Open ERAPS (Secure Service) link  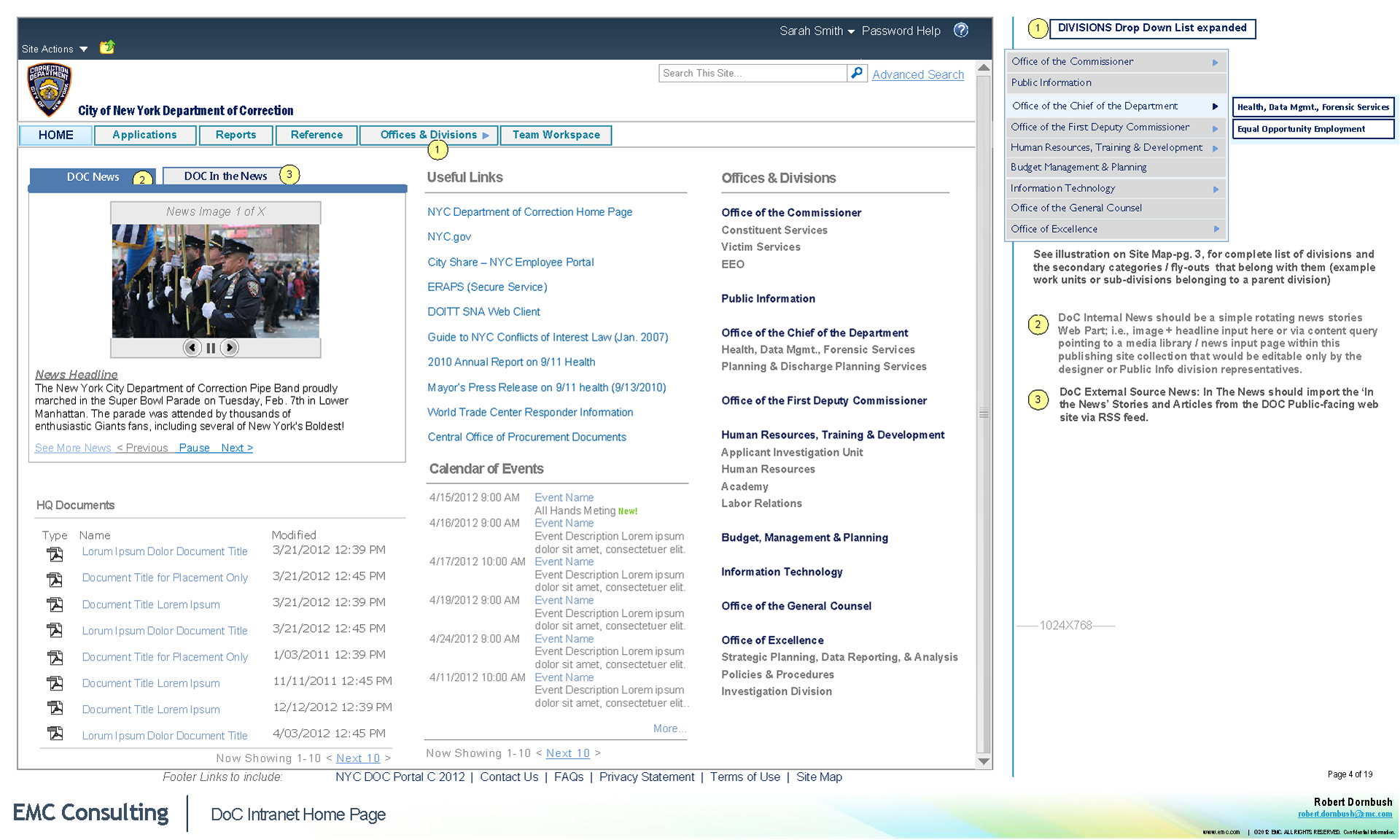[487, 287]
